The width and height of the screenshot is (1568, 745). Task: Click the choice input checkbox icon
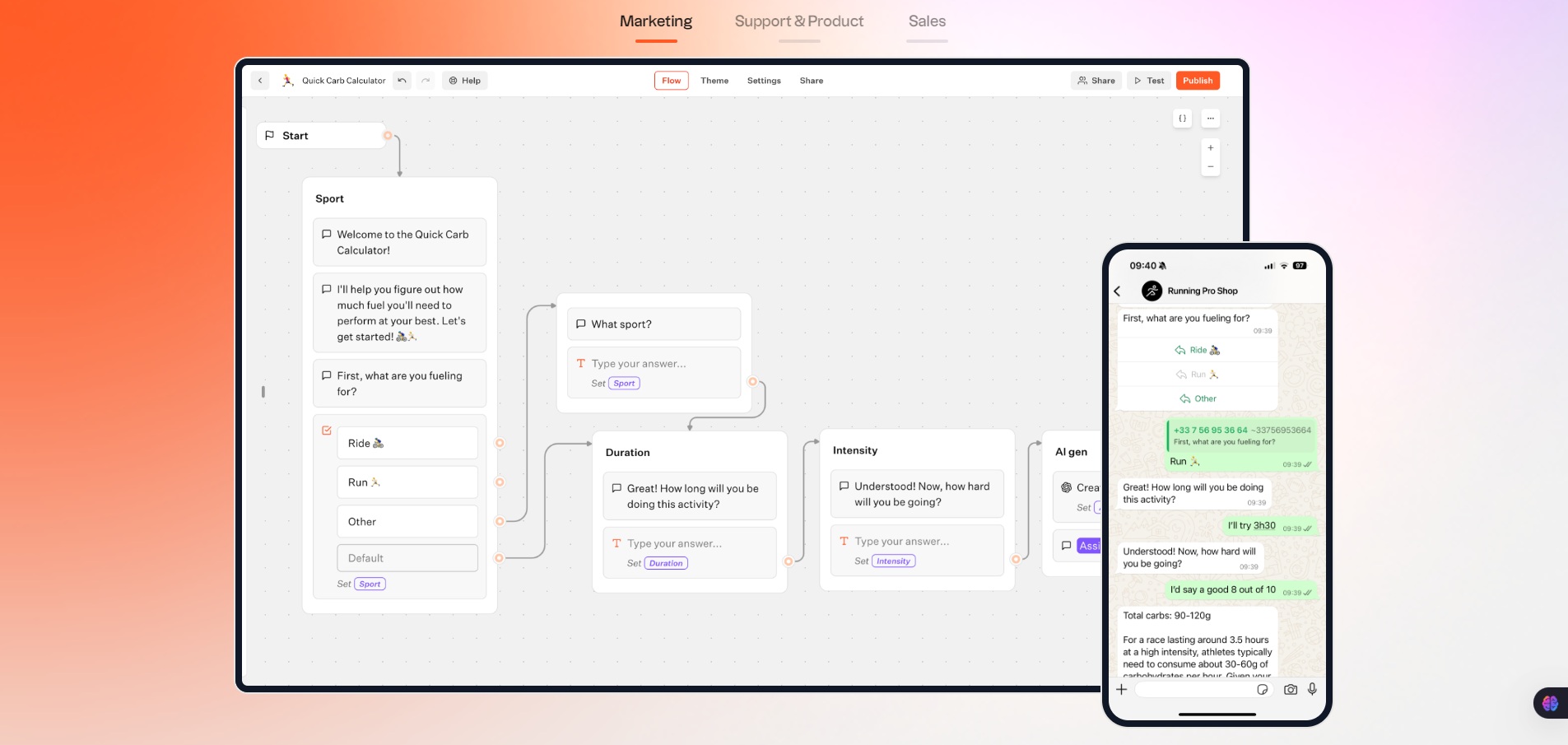pos(327,431)
